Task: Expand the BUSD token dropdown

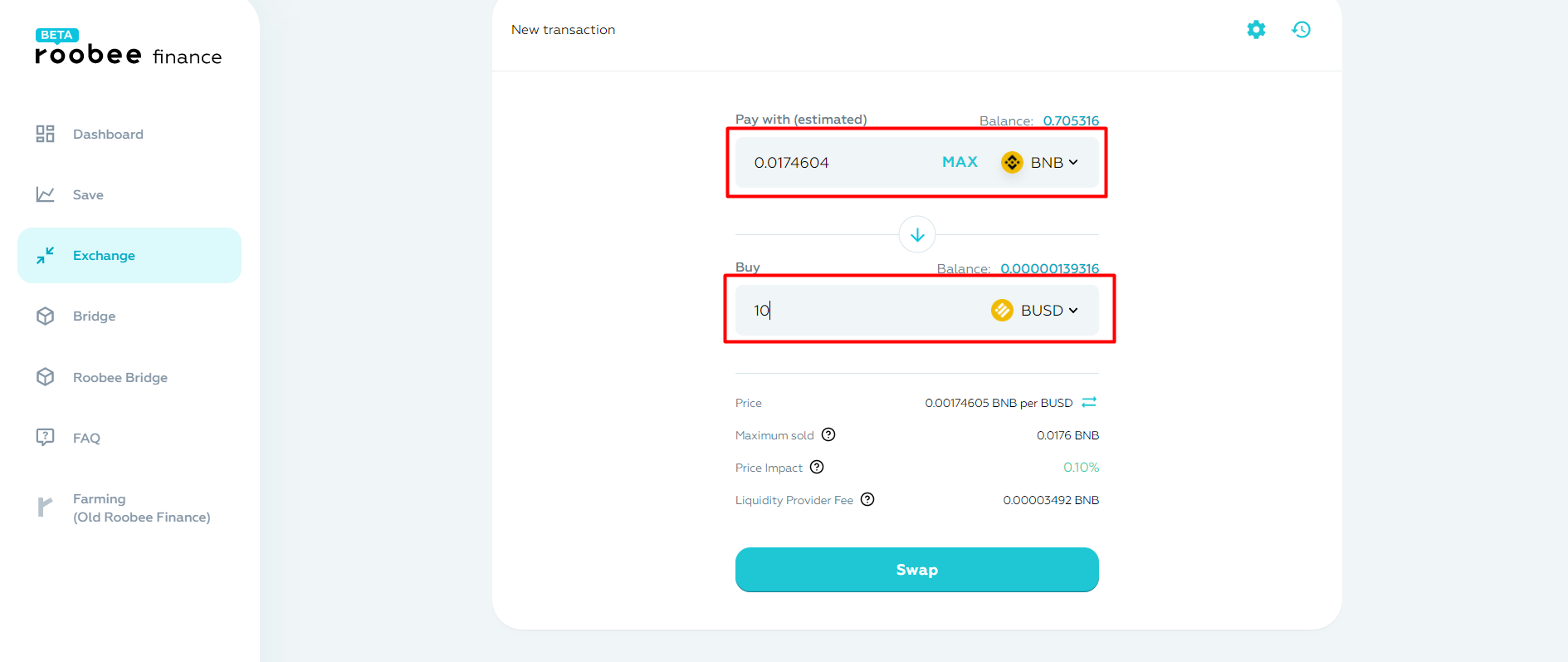Action: (x=1034, y=310)
